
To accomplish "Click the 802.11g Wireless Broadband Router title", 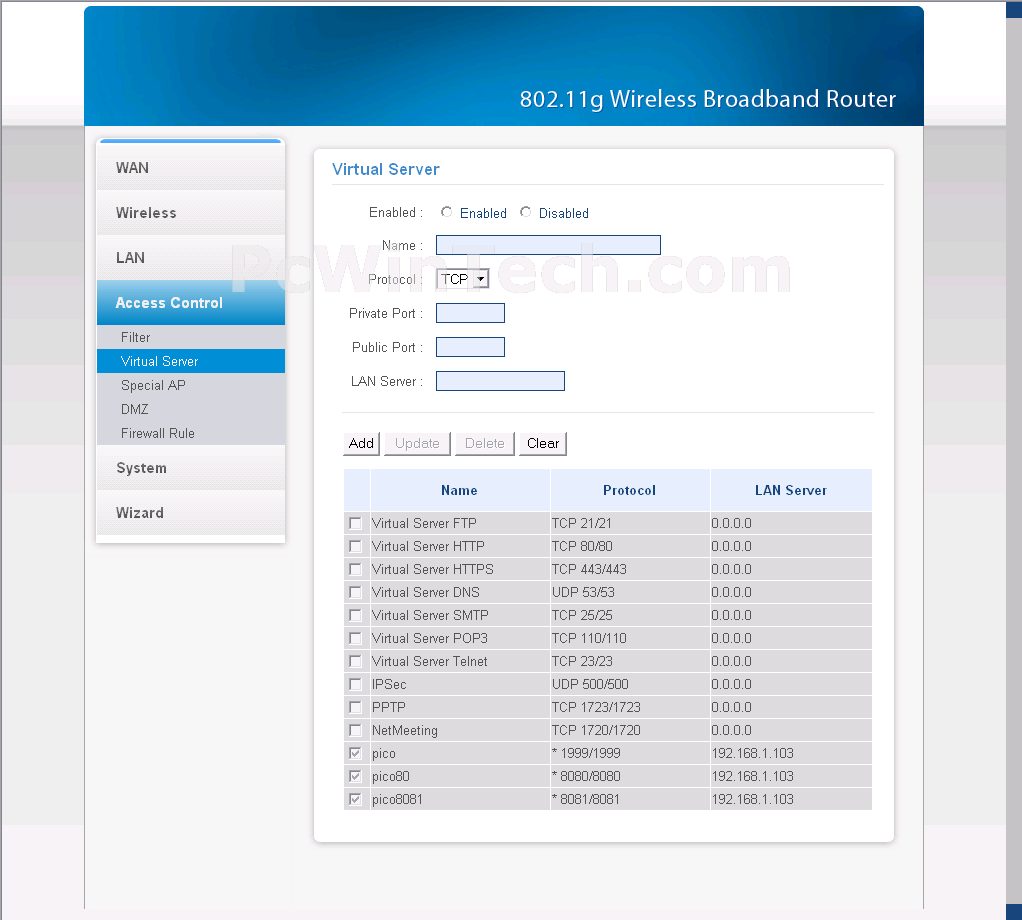I will (707, 99).
